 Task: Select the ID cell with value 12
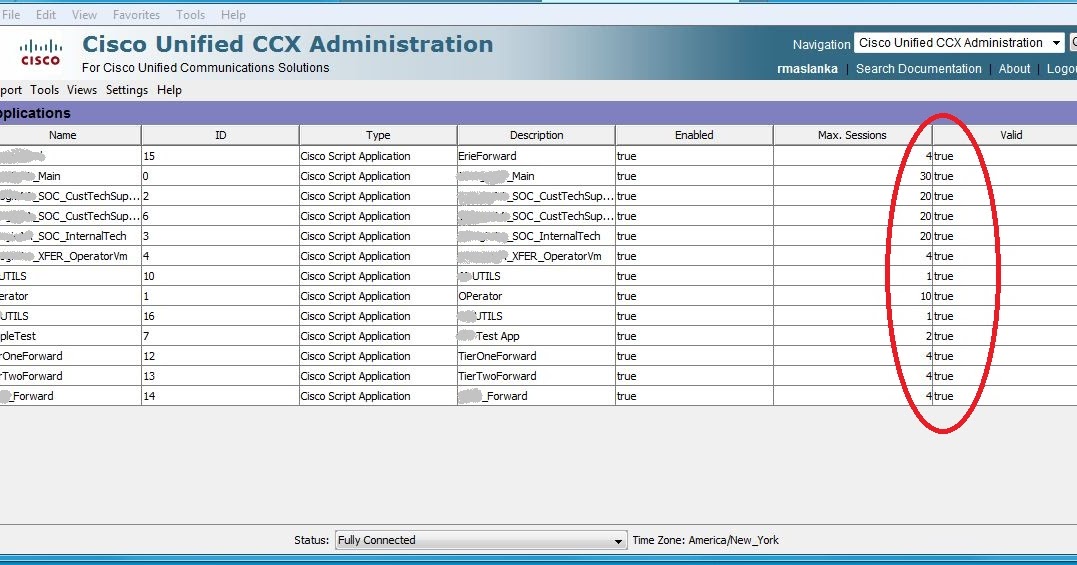[x=220, y=356]
